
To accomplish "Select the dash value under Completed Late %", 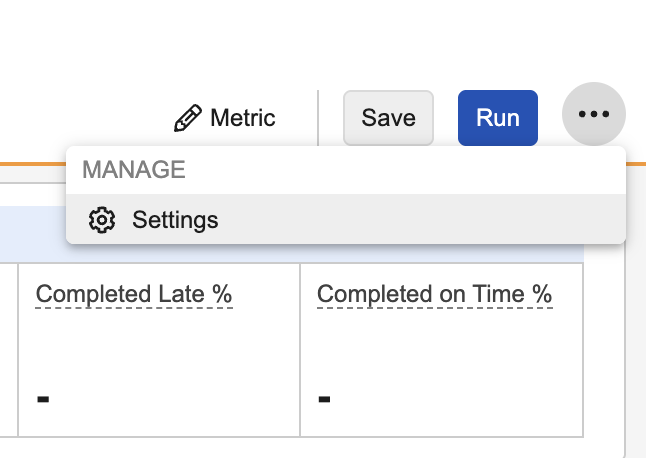I will (x=43, y=400).
